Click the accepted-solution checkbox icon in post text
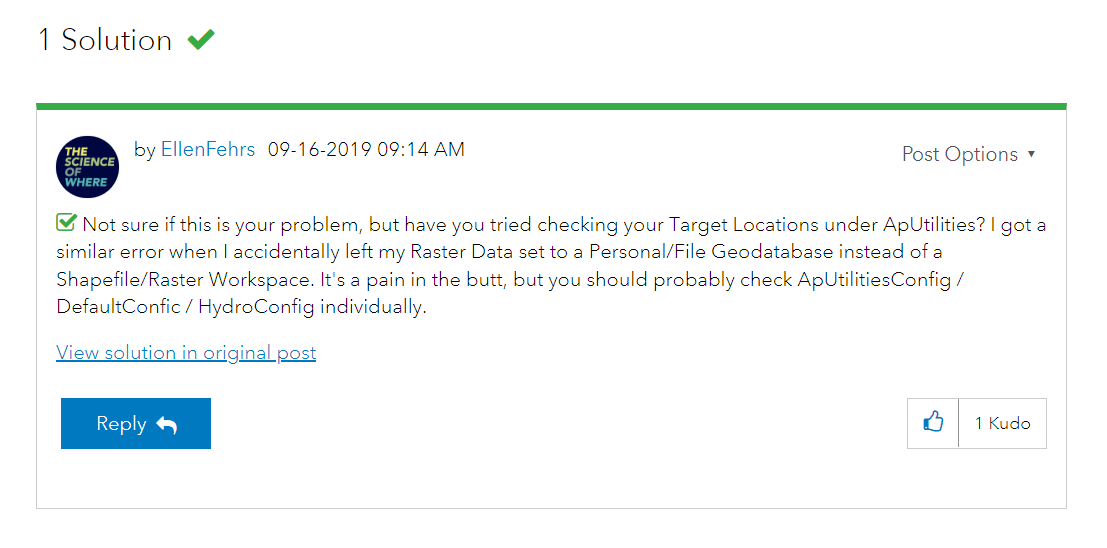 coord(67,222)
